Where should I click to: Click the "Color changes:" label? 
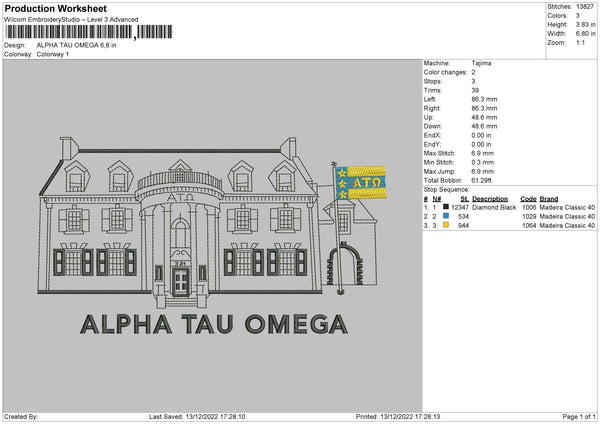445,72
